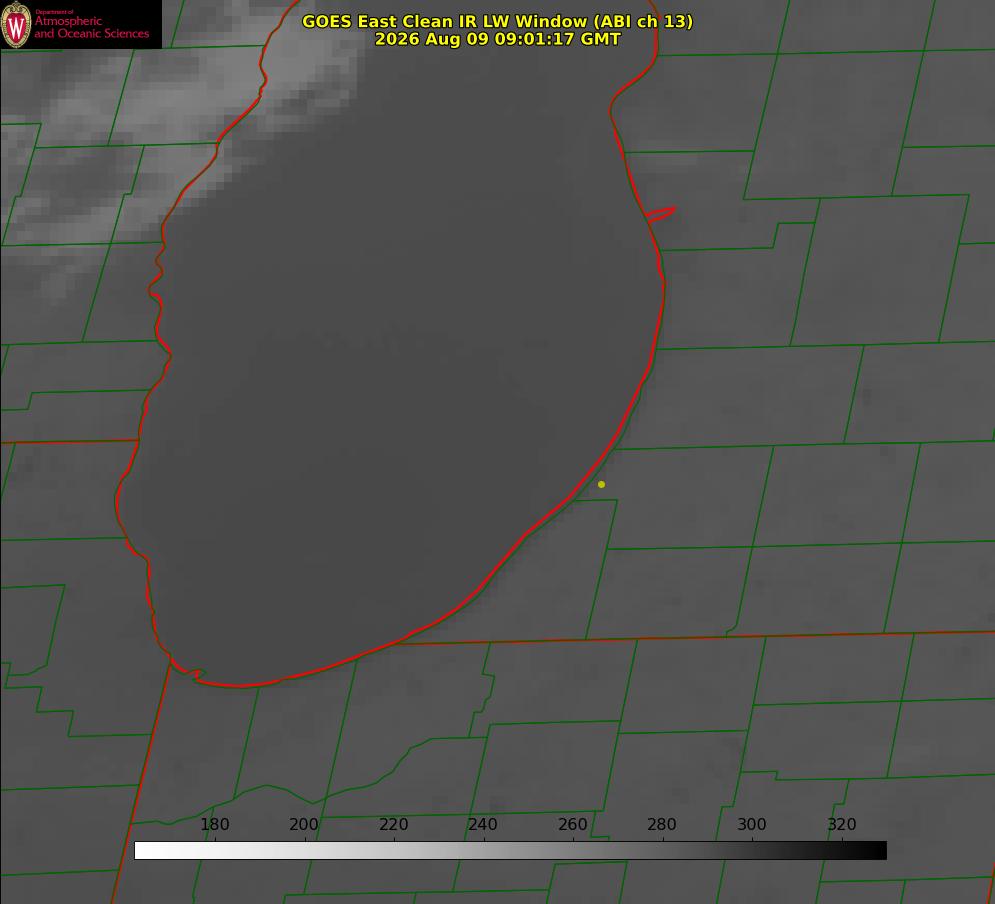This screenshot has width=995, height=904.
Task: Select the Atmospheric and Oceanic Sciences text
Action: coord(91,27)
